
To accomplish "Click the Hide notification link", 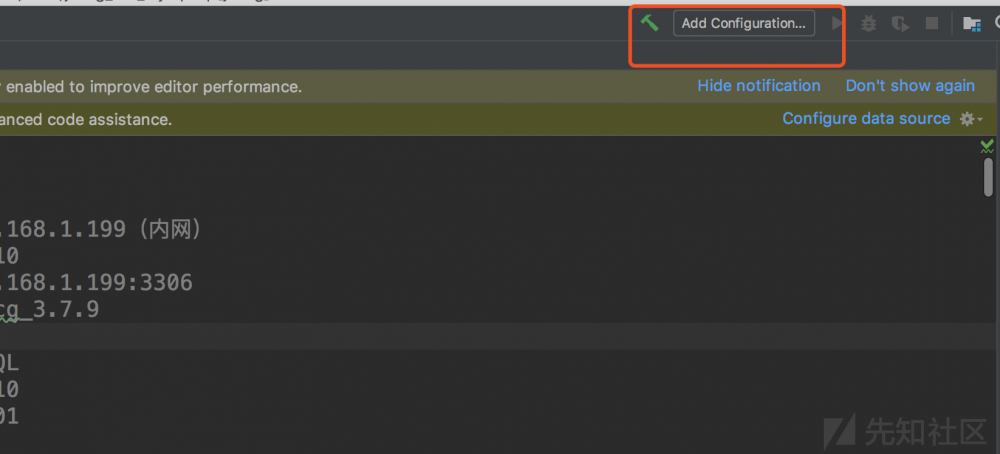I will (758, 86).
